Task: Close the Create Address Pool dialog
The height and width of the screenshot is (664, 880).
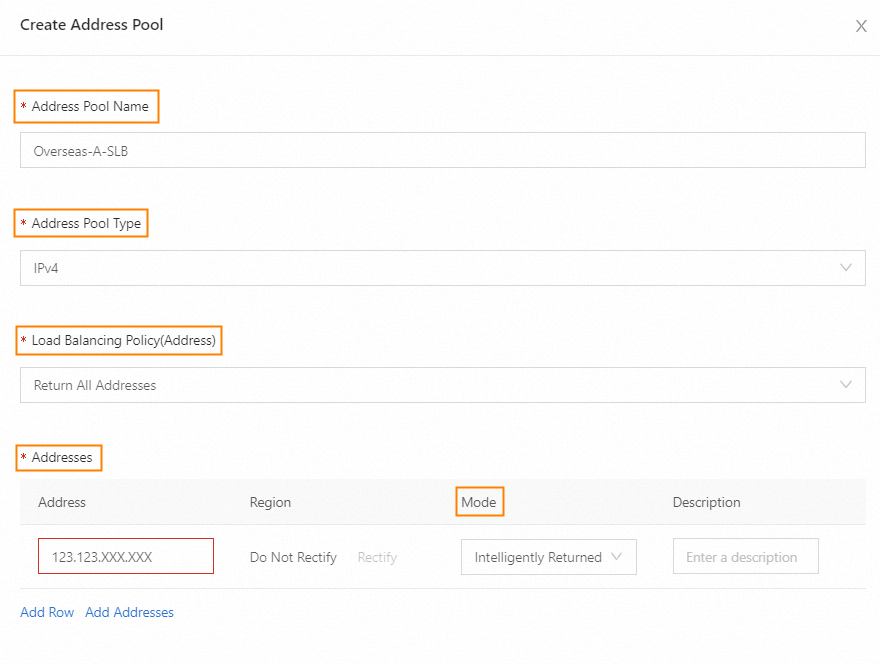Action: [861, 27]
